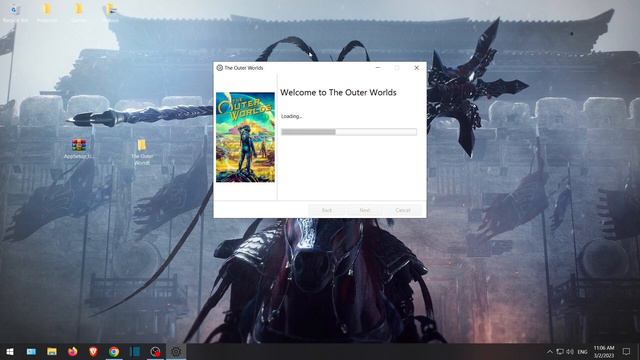Image resolution: width=640 pixels, height=360 pixels.
Task: Select the WinRAR archive icon on desktop
Action: [x=79, y=149]
